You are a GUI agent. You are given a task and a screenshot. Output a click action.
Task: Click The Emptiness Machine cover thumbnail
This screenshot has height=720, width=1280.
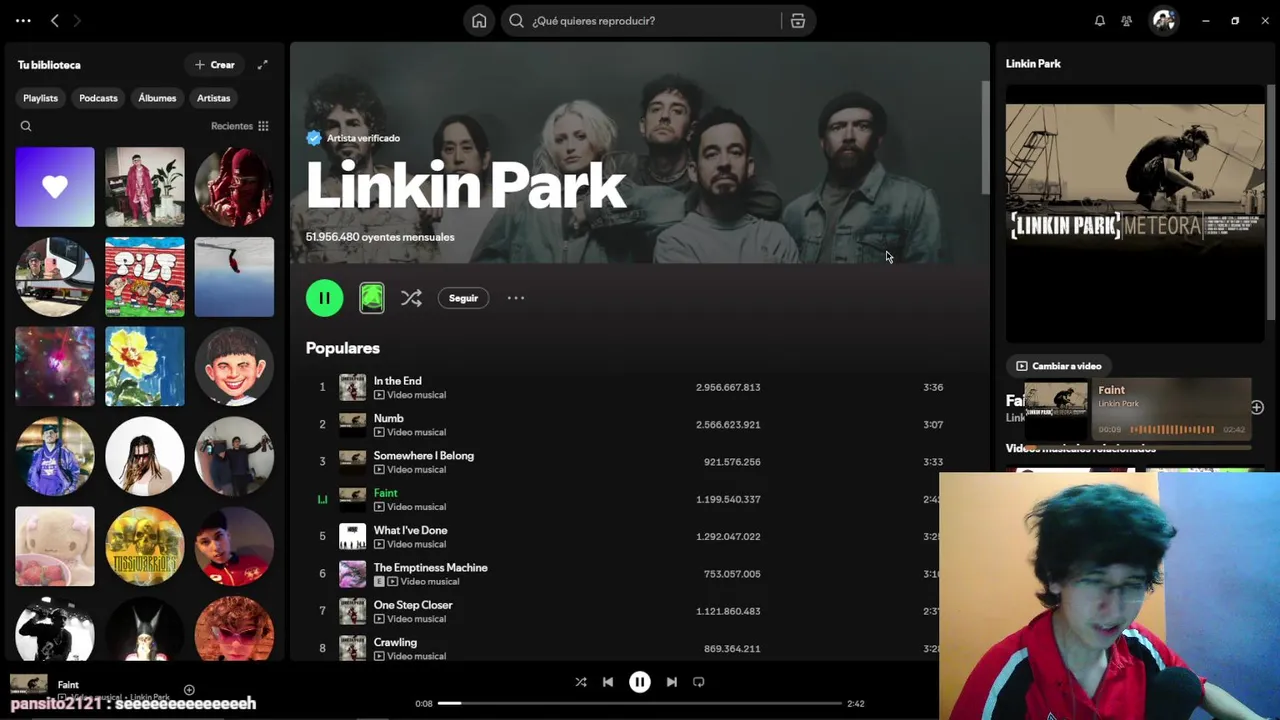click(x=352, y=574)
